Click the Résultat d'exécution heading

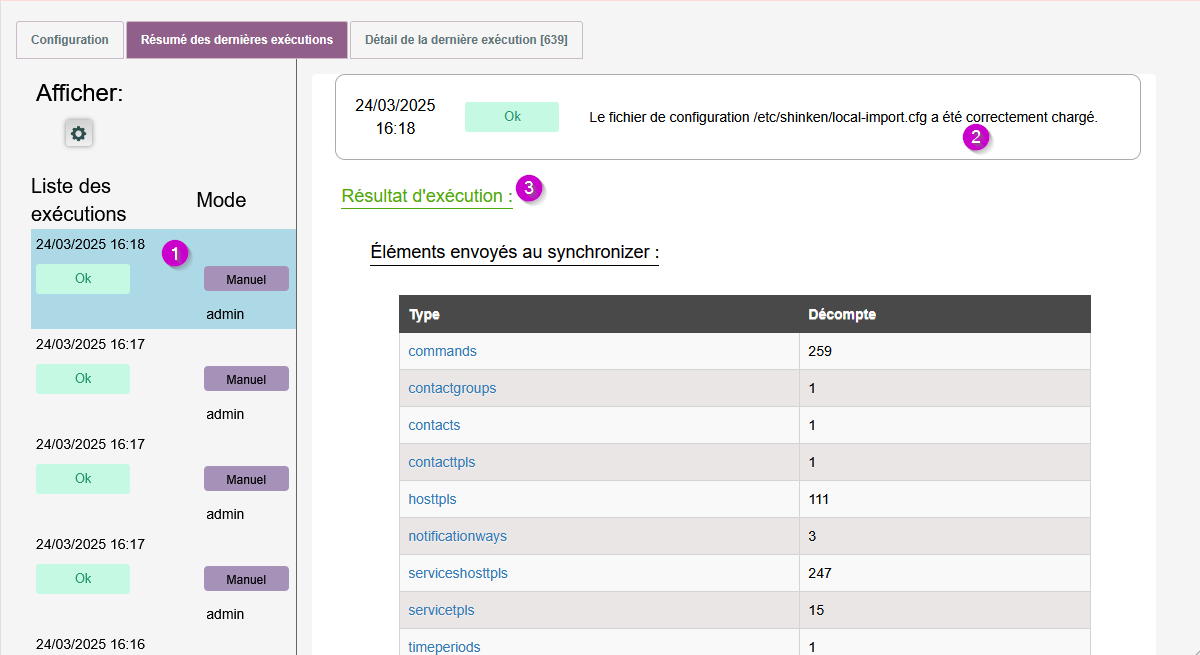426,196
